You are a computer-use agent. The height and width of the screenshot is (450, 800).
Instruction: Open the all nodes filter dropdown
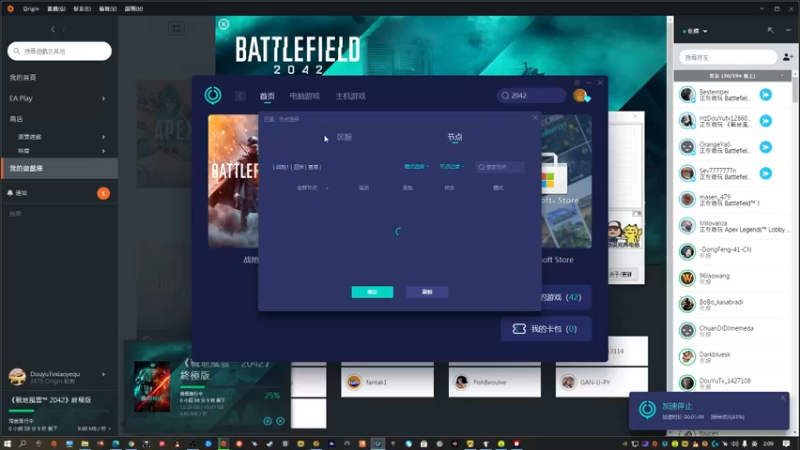point(312,188)
